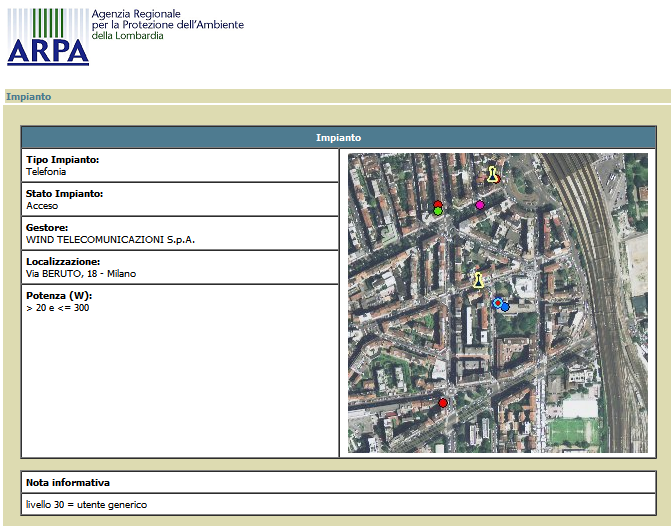Select the red dot directly above the green marker

[x=437, y=204]
